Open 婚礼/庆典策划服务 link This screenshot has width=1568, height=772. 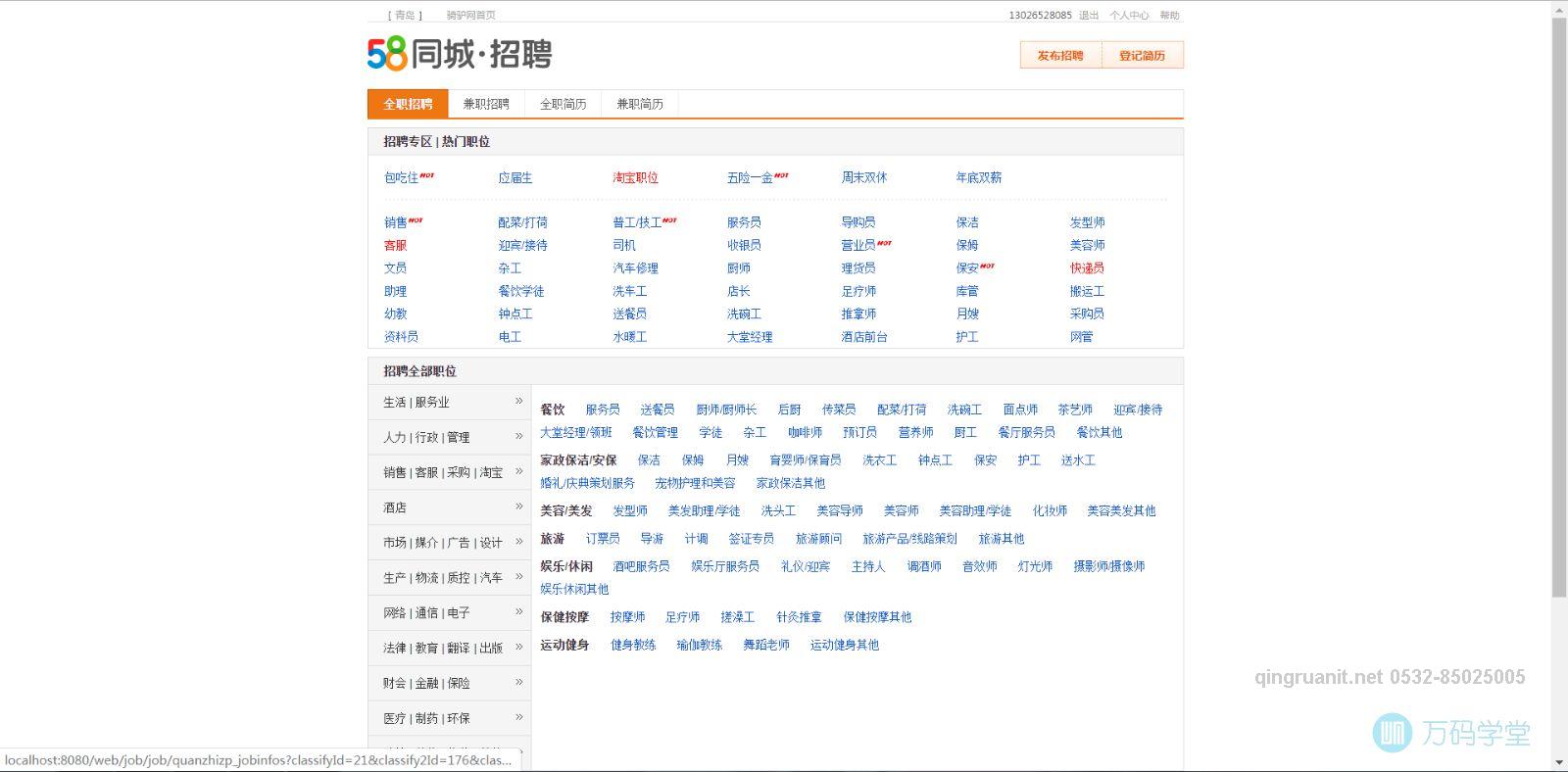[587, 484]
